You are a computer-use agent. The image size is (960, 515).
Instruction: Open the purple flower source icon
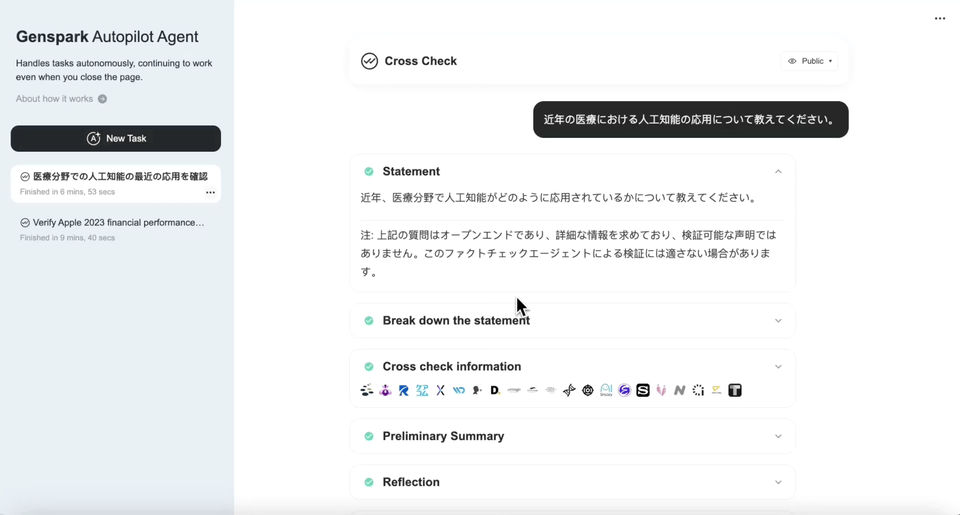(385, 390)
